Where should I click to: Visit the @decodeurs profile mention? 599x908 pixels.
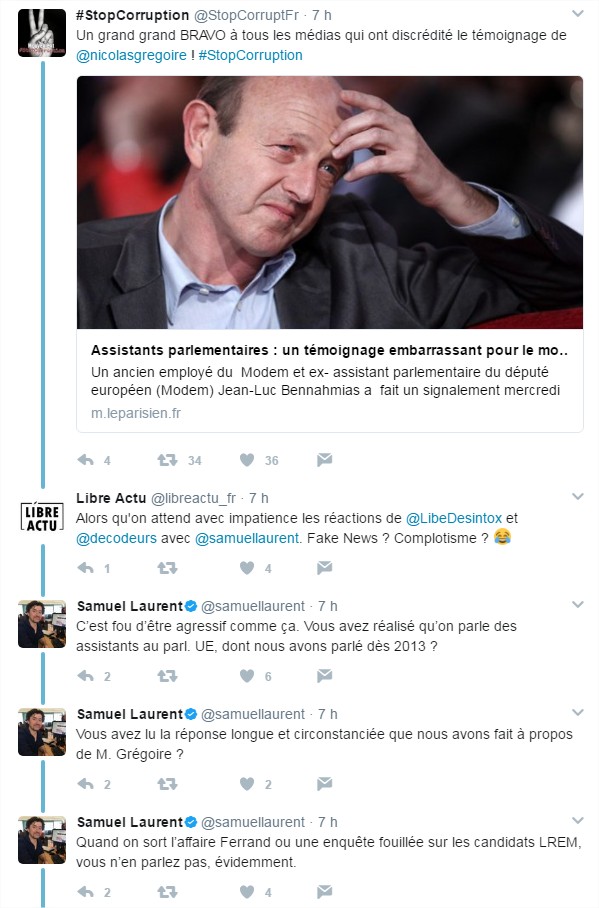[116, 538]
